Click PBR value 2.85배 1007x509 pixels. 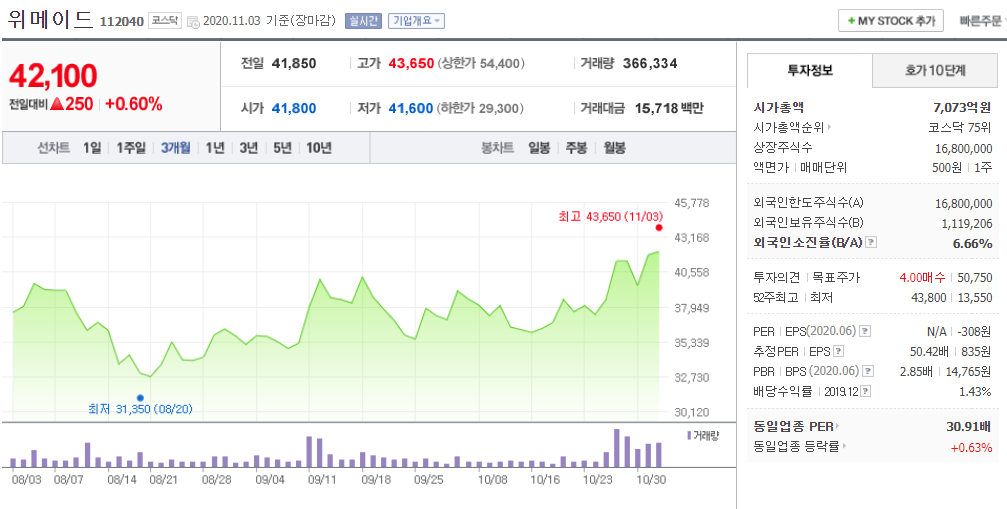tap(915, 371)
